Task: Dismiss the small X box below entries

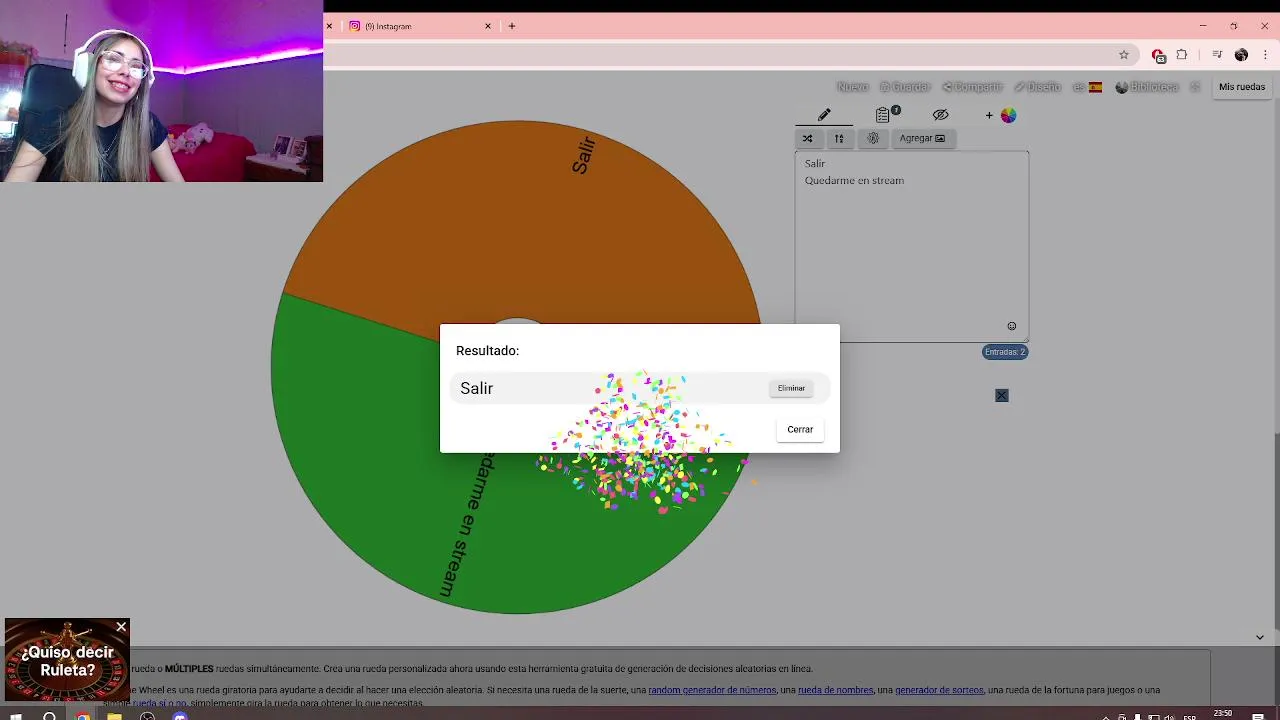Action: (x=1002, y=395)
